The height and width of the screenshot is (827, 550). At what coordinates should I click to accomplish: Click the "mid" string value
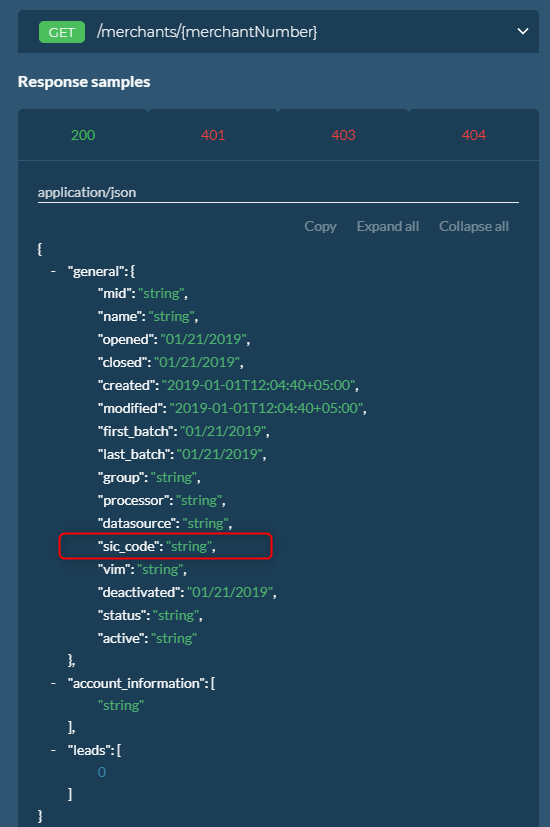[161, 293]
